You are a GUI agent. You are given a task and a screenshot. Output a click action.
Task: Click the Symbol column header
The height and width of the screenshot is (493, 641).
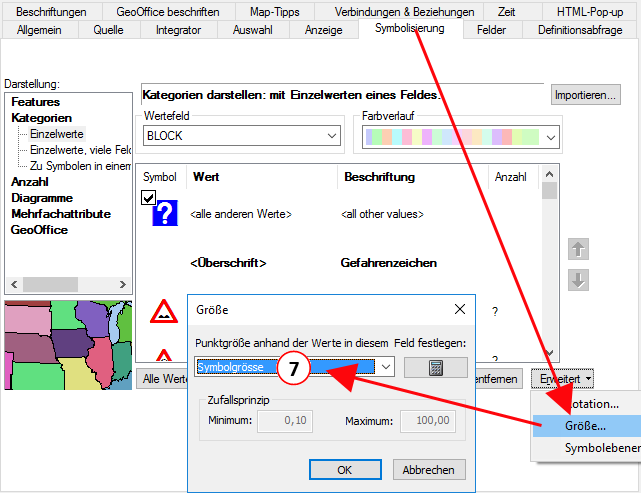(x=160, y=177)
